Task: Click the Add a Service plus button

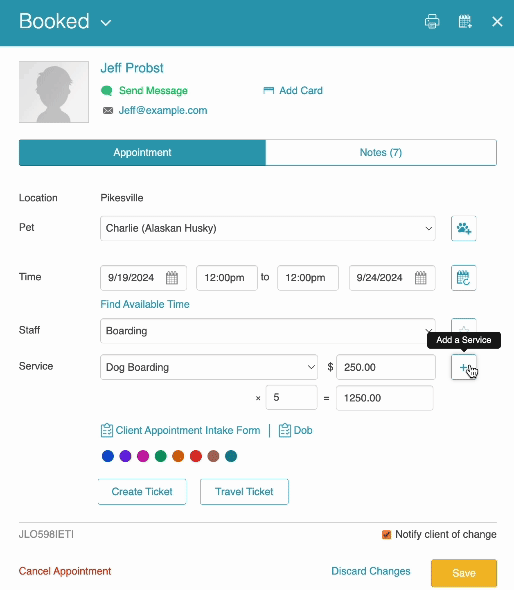Action: [x=464, y=367]
